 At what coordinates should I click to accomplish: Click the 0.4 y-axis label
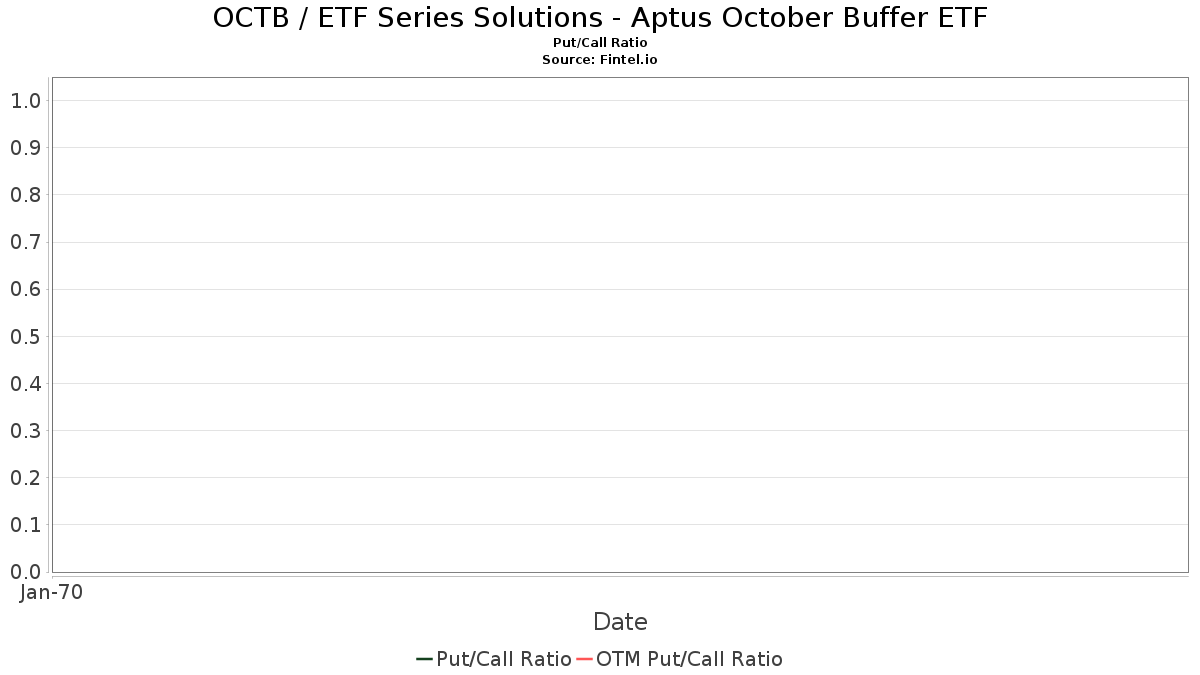[x=25, y=384]
